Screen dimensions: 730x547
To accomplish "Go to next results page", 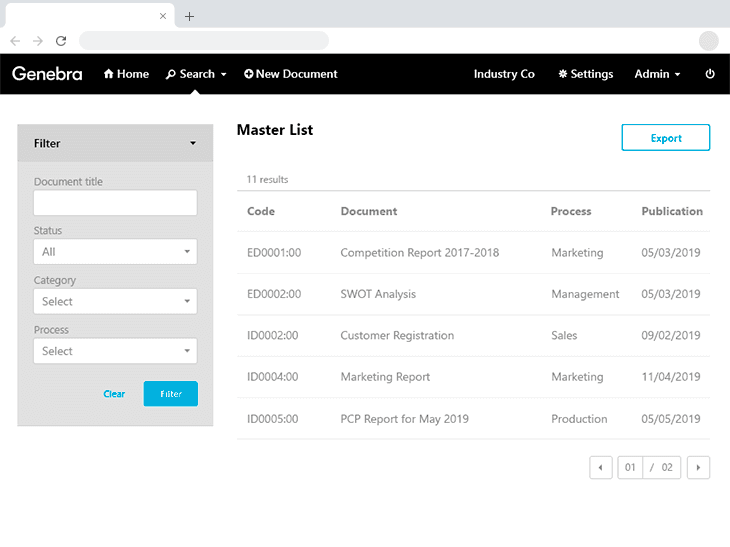I will tap(698, 467).
